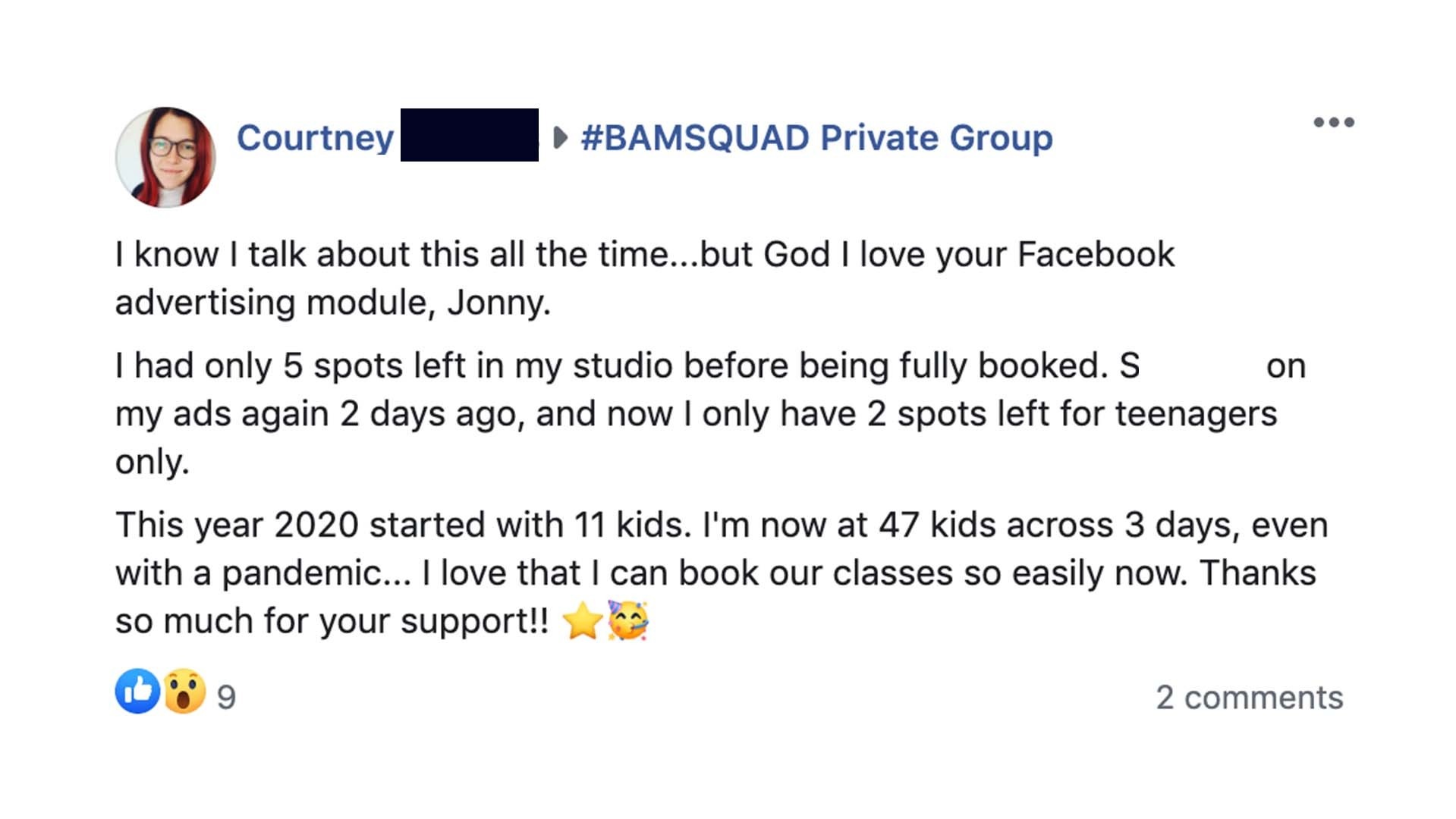Screen dimensions: 1456x819
Task: Click the word Facebook in first line
Action: (1096, 254)
